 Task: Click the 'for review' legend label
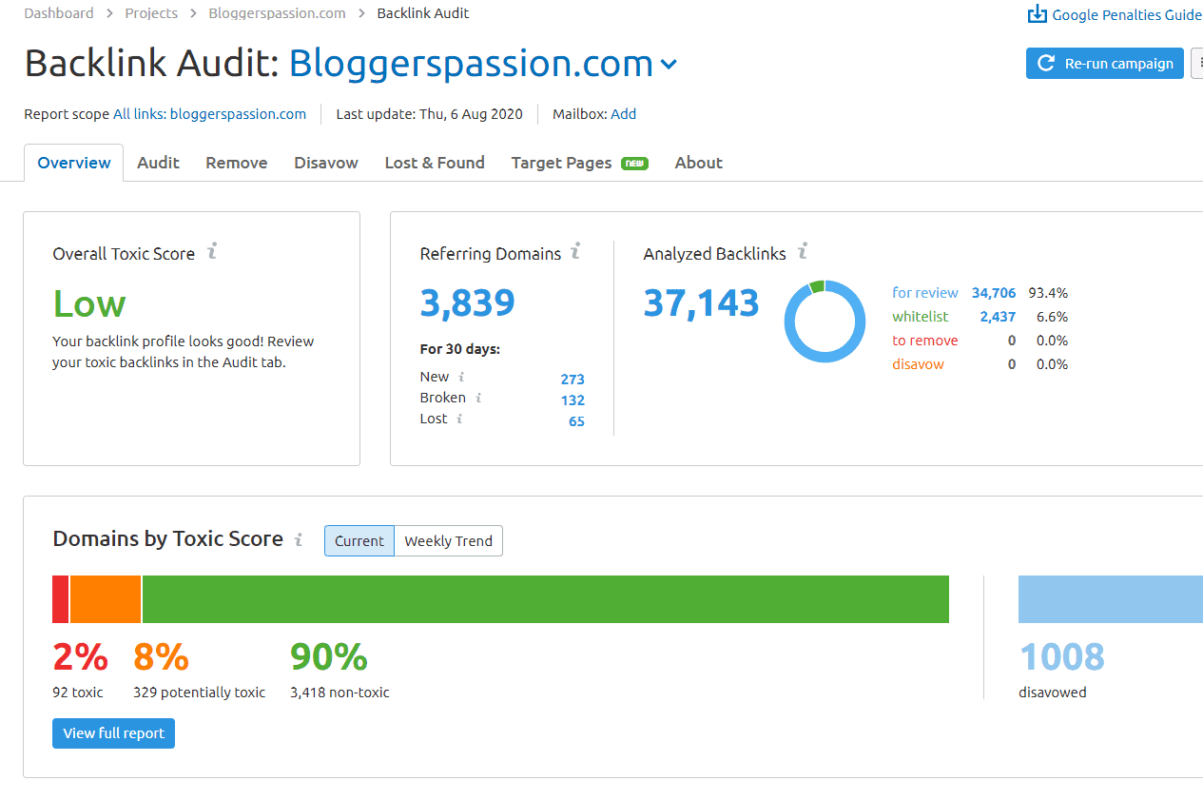pyautogui.click(x=925, y=293)
